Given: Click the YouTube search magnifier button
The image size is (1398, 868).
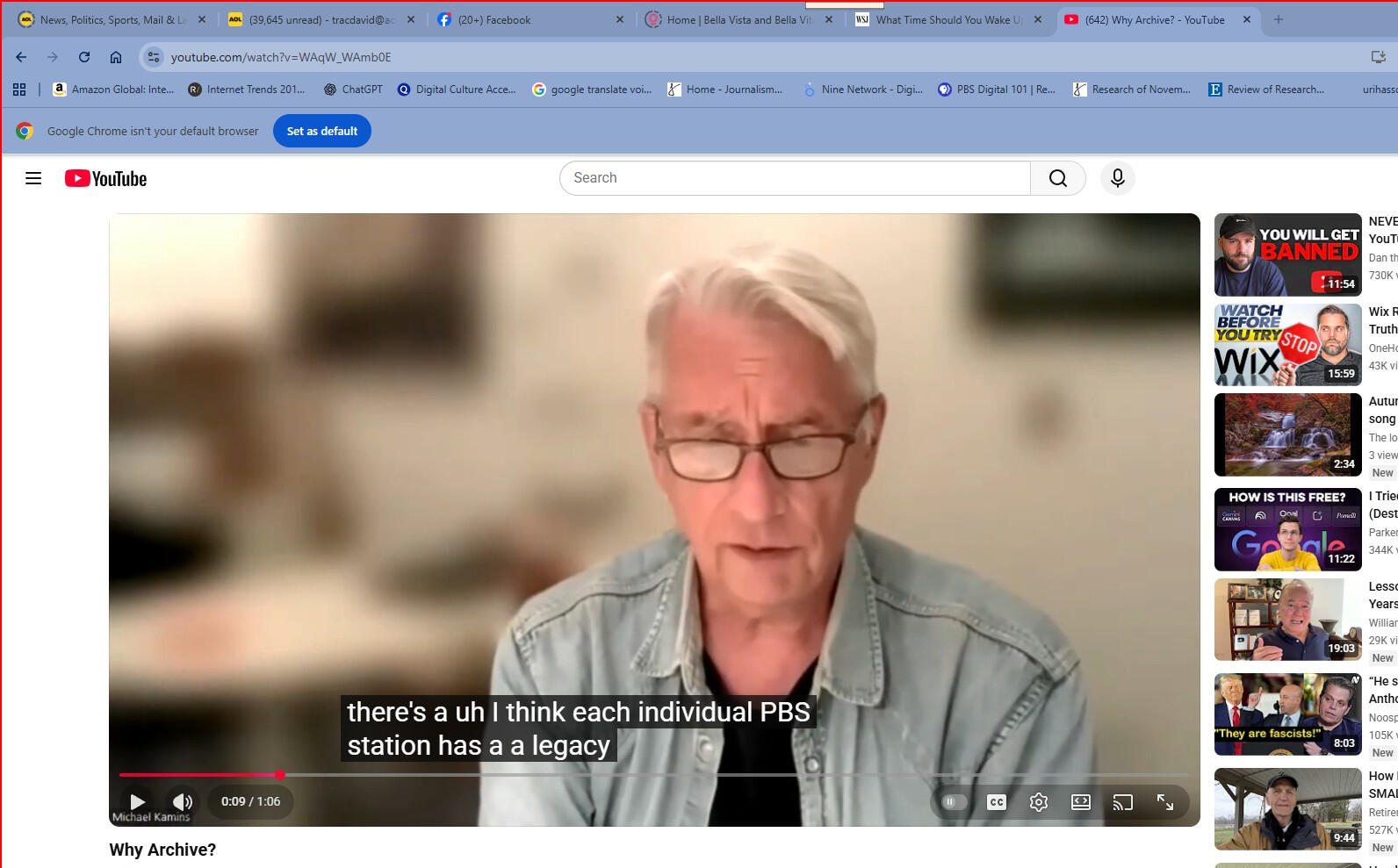Looking at the screenshot, I should point(1057,178).
